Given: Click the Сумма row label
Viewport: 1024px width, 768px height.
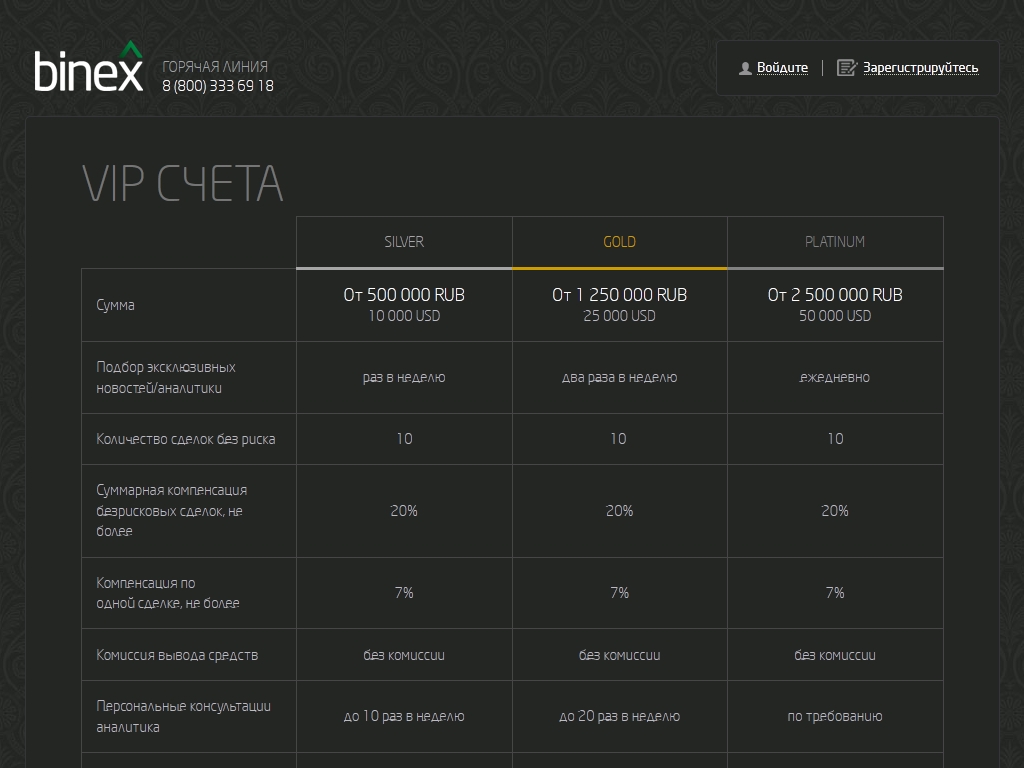Looking at the screenshot, I should click(x=116, y=305).
